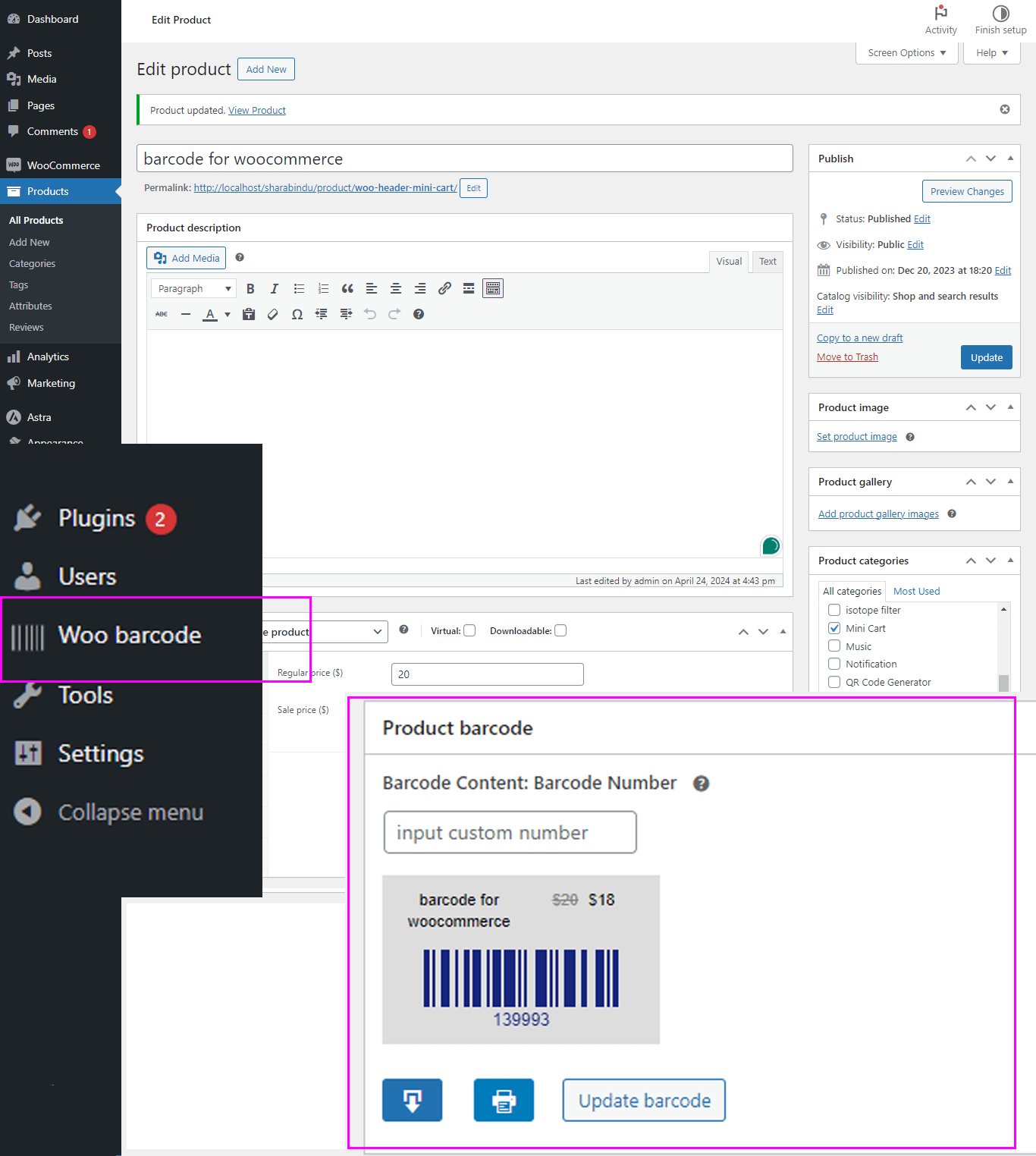Open the Paragraph format dropdown
Viewport: 1036px width, 1156px height.
194,288
